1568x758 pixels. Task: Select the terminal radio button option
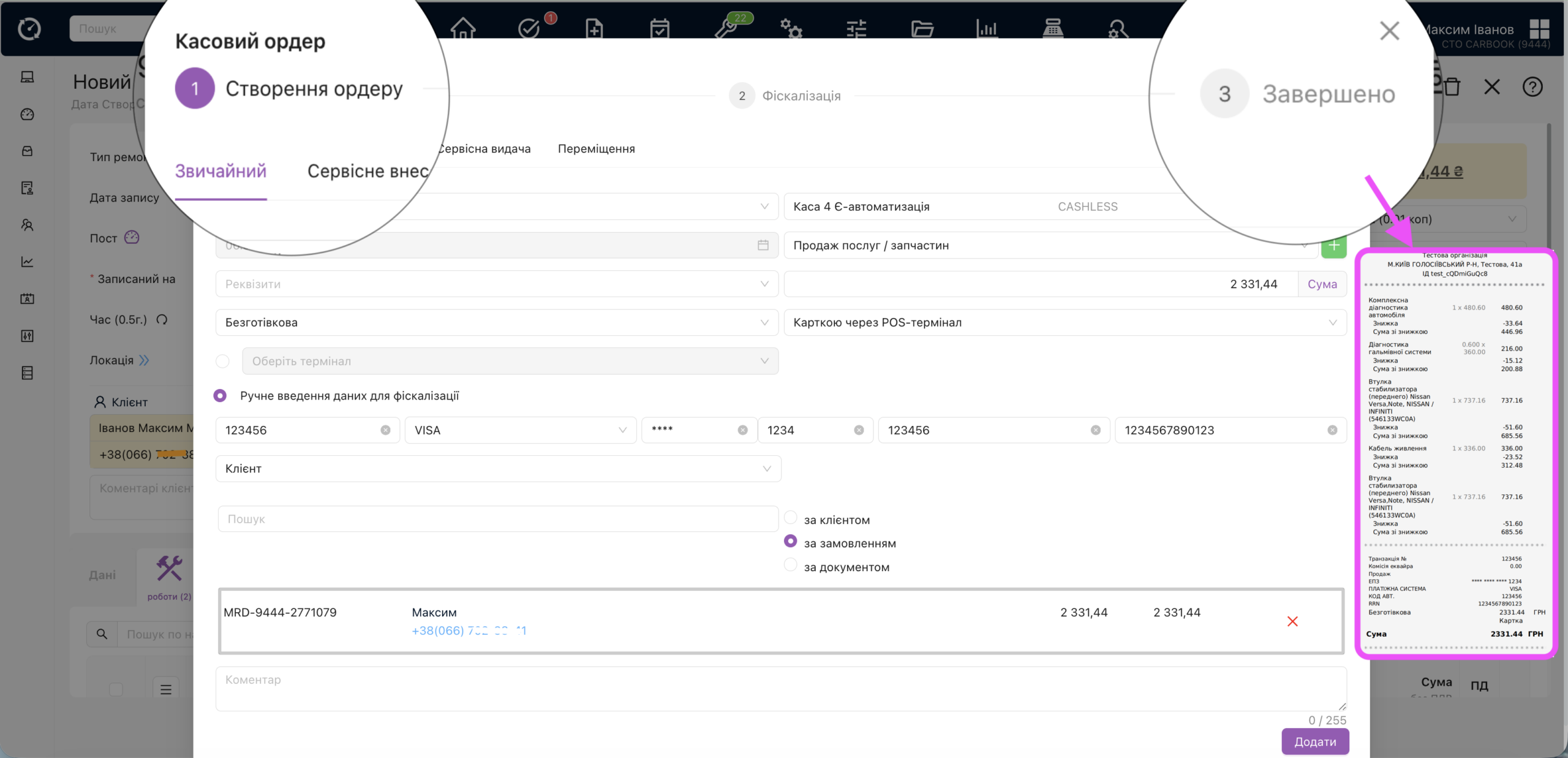coord(223,362)
